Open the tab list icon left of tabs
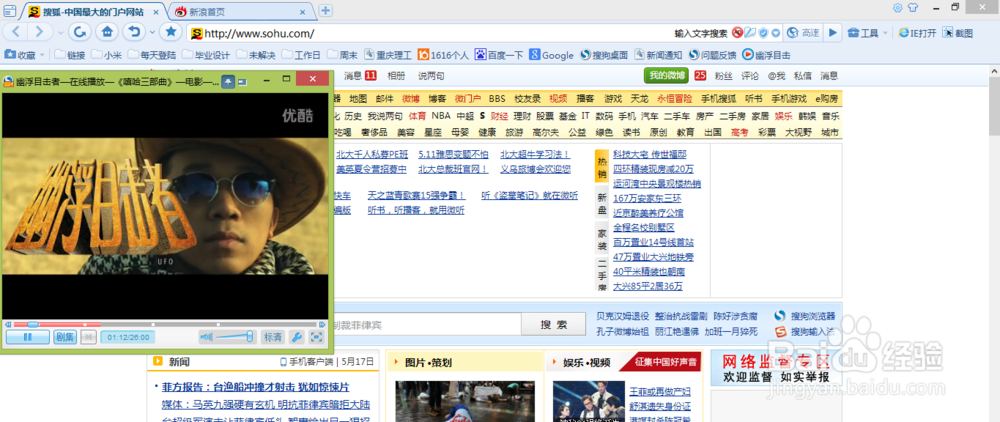Image resolution: width=1000 pixels, height=422 pixels. click(x=11, y=10)
